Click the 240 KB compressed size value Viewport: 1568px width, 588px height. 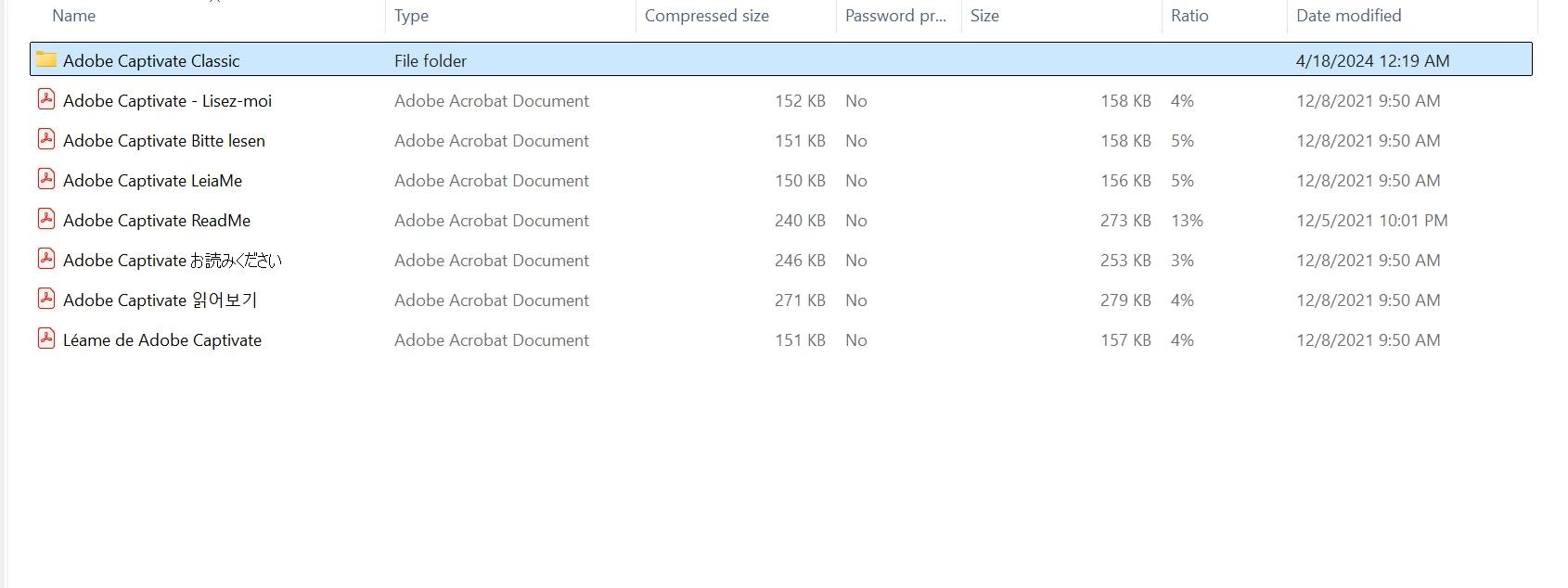click(800, 220)
